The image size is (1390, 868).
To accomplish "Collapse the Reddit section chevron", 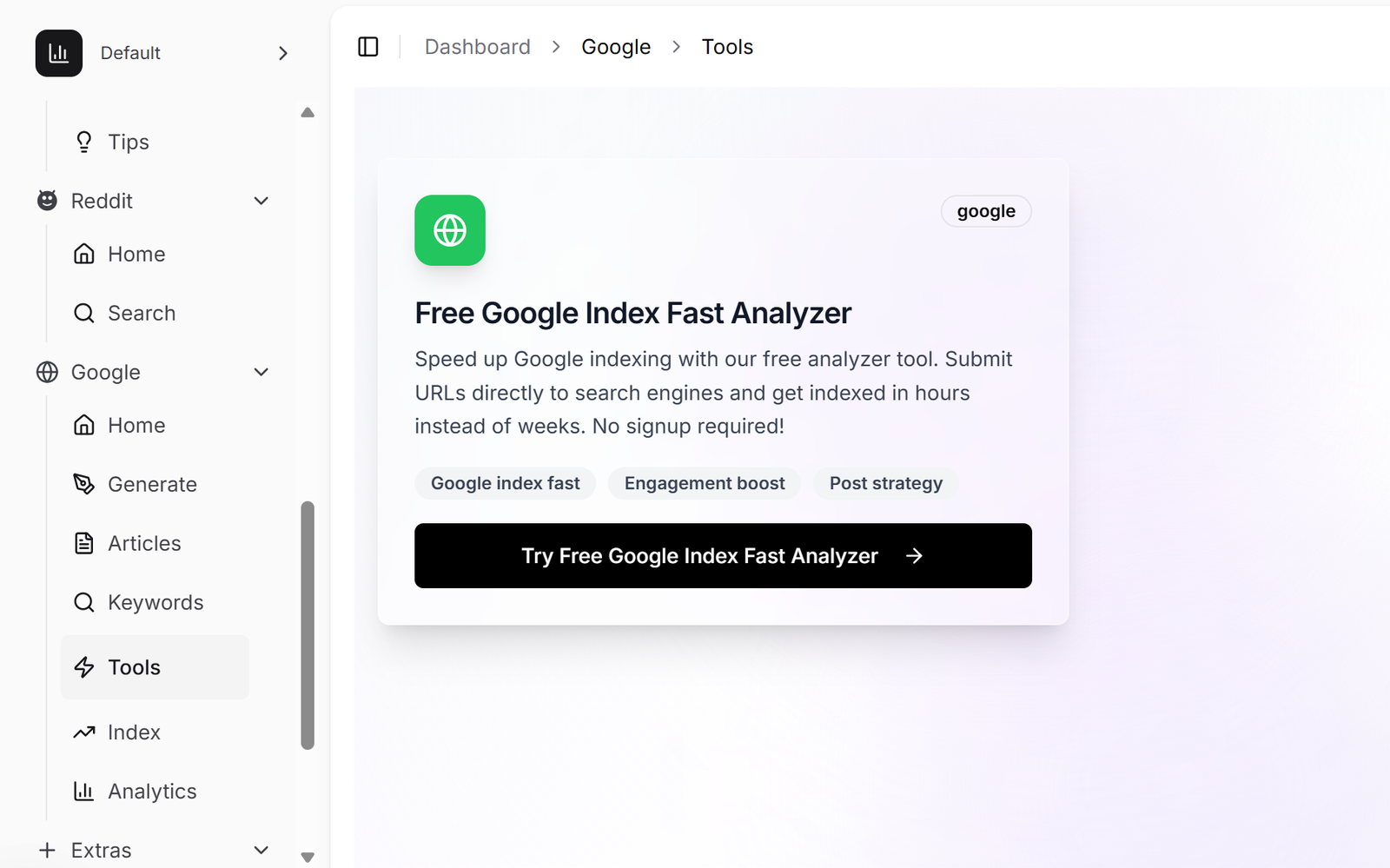I will point(261,201).
